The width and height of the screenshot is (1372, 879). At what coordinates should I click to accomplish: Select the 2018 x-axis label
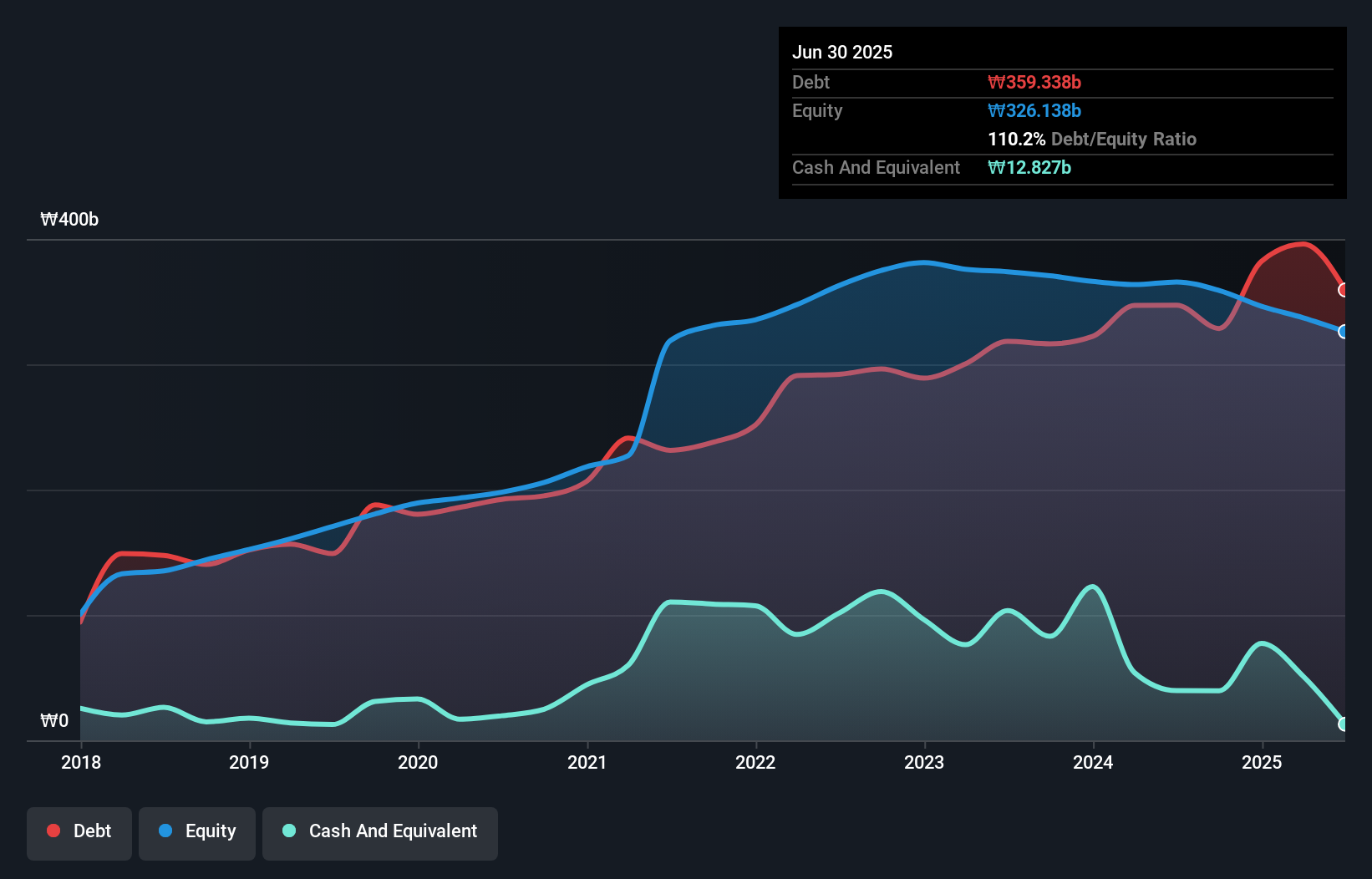coord(81,762)
